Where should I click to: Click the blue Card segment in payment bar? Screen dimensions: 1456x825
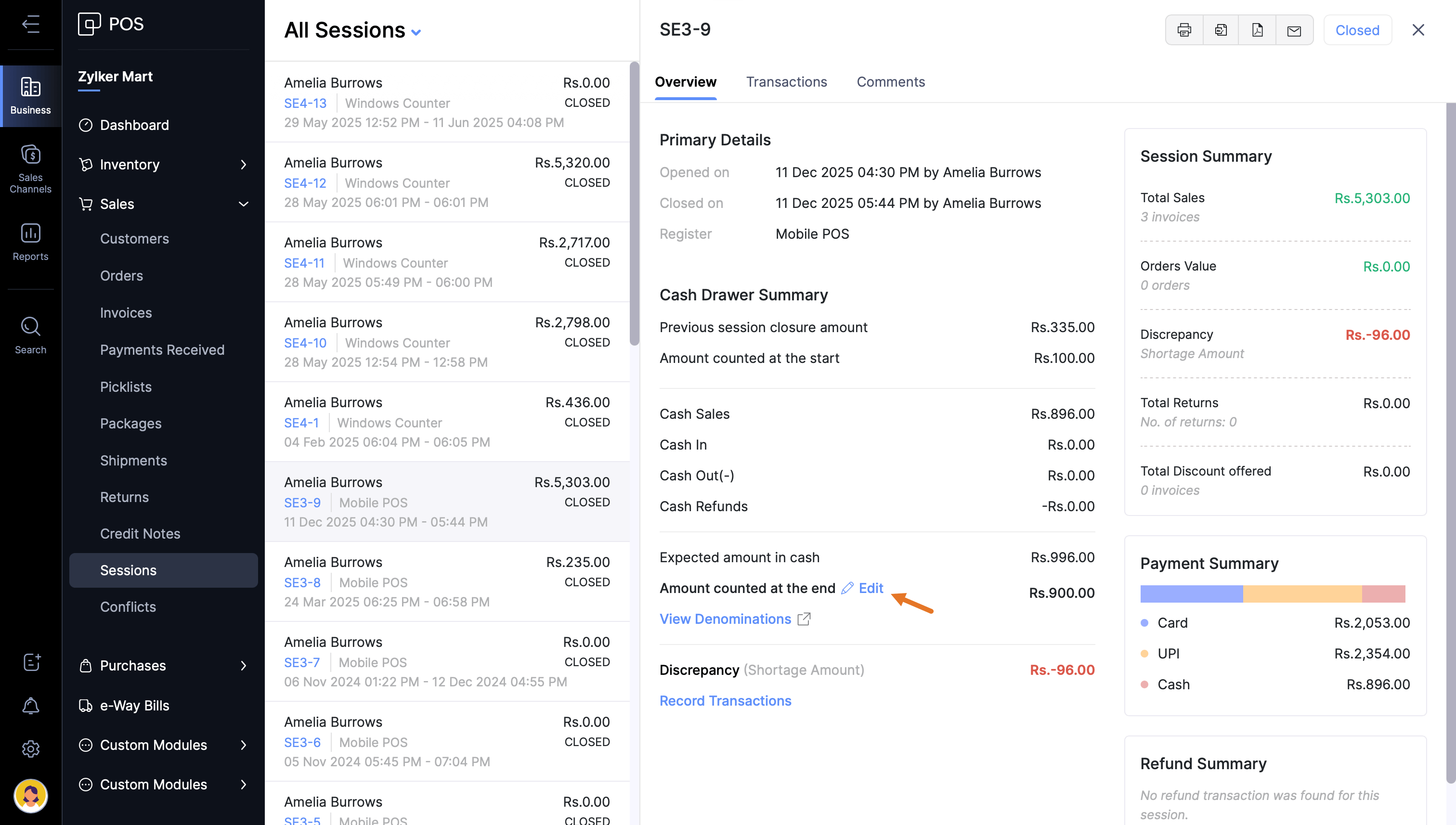[x=1191, y=594]
